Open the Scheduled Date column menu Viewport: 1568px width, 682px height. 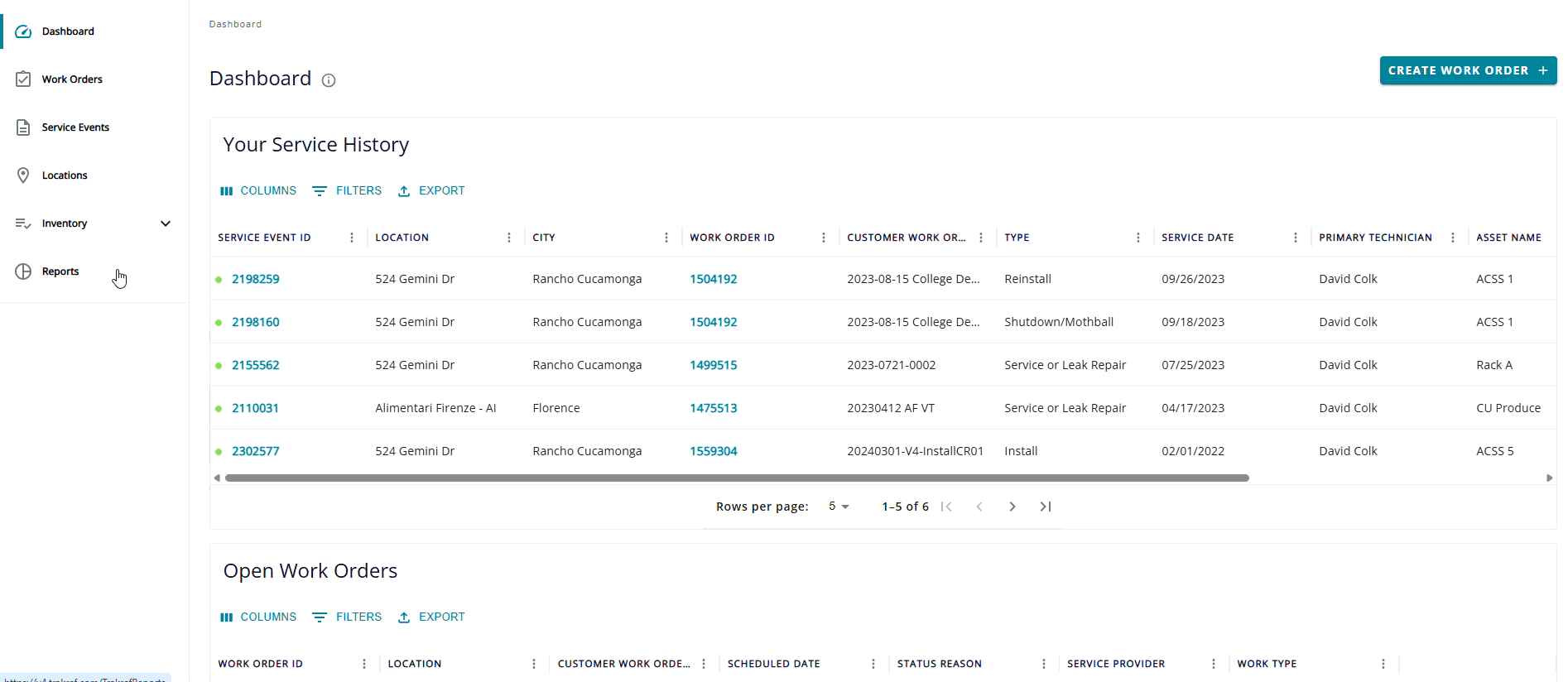coord(873,664)
